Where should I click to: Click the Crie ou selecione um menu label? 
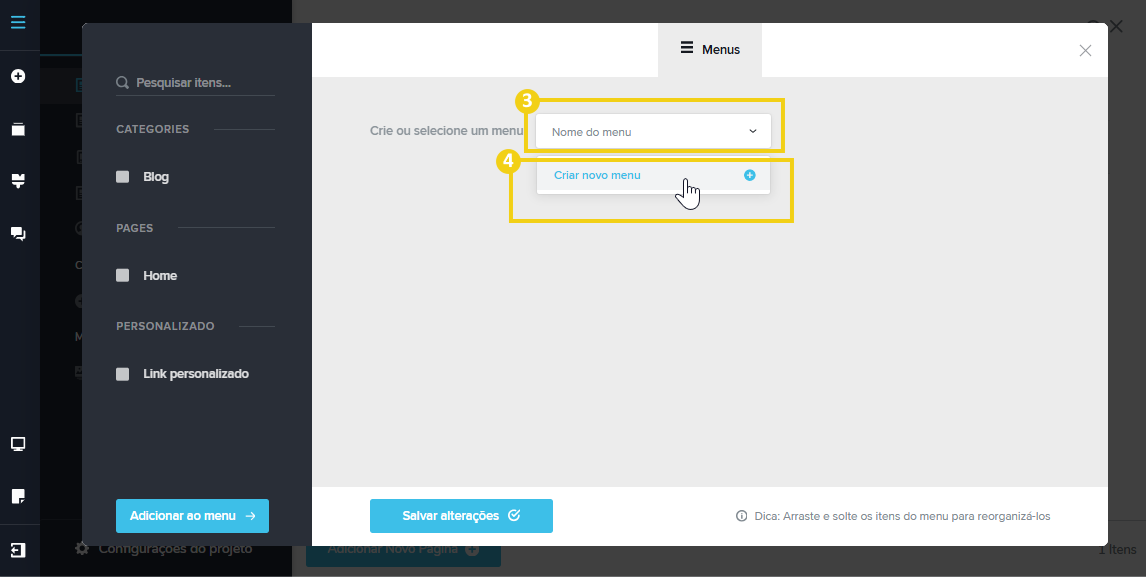tap(447, 131)
